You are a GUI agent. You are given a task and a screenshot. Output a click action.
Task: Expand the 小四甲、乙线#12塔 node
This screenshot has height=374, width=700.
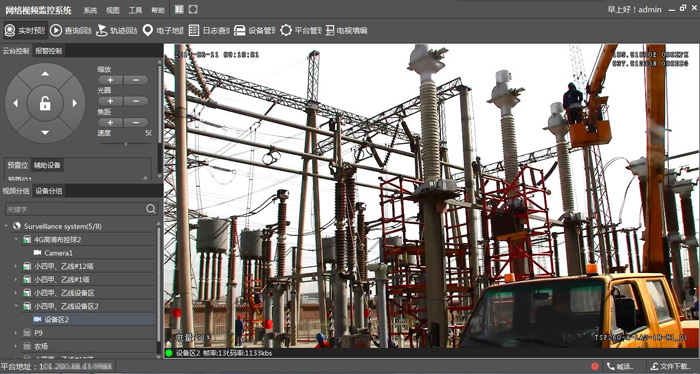pos(17,266)
